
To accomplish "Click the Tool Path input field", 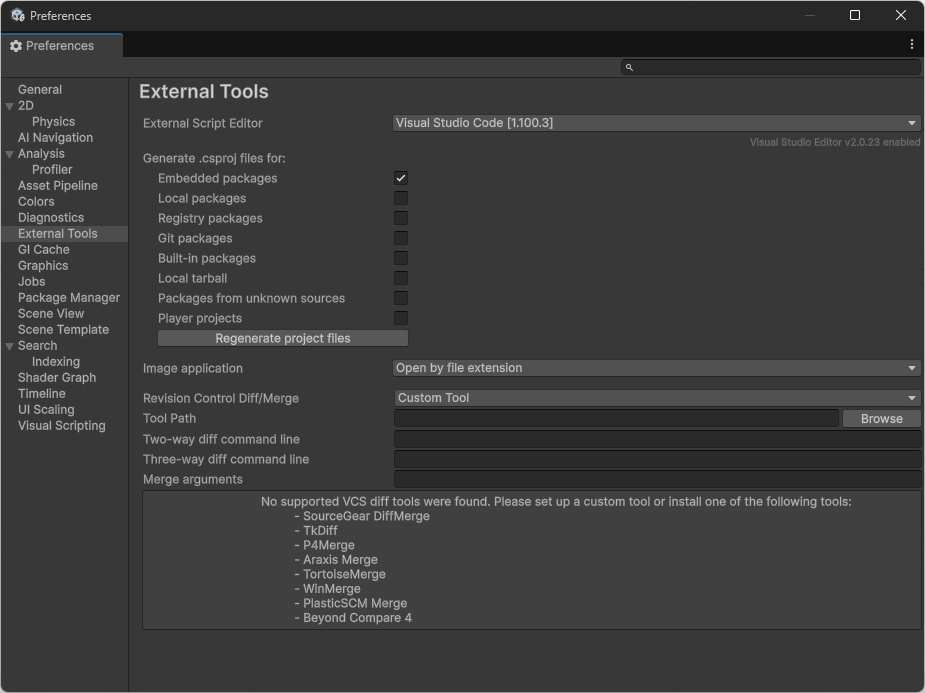I will point(615,418).
